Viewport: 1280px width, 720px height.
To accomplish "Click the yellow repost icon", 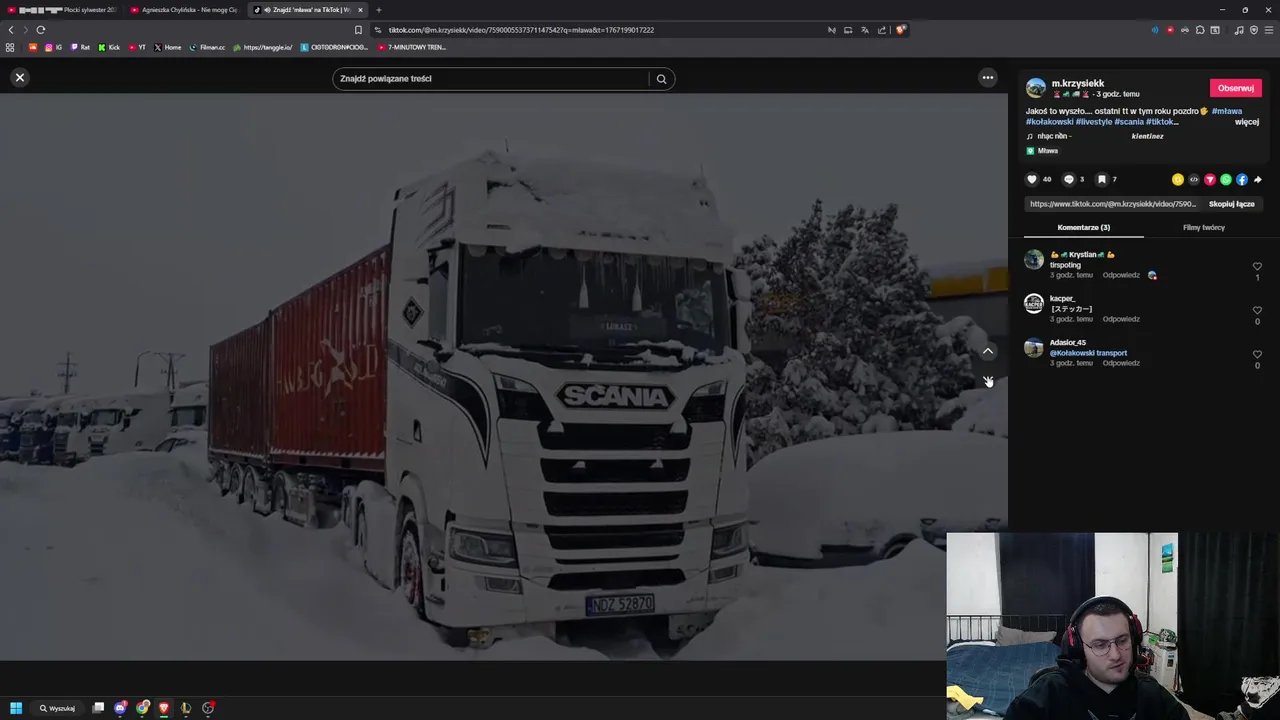I will [1178, 180].
